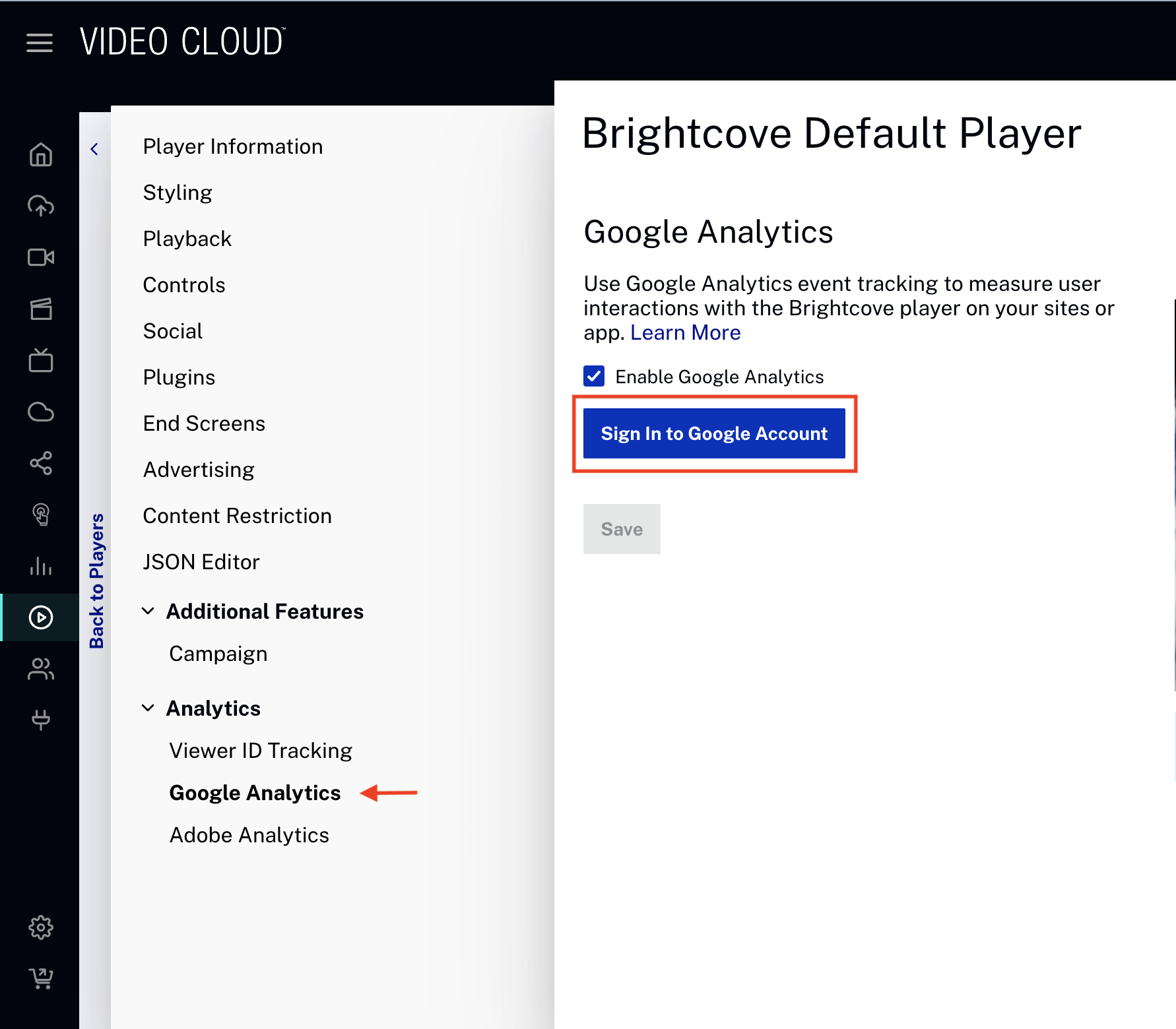Collapse the Additional Features section

pyautogui.click(x=148, y=611)
